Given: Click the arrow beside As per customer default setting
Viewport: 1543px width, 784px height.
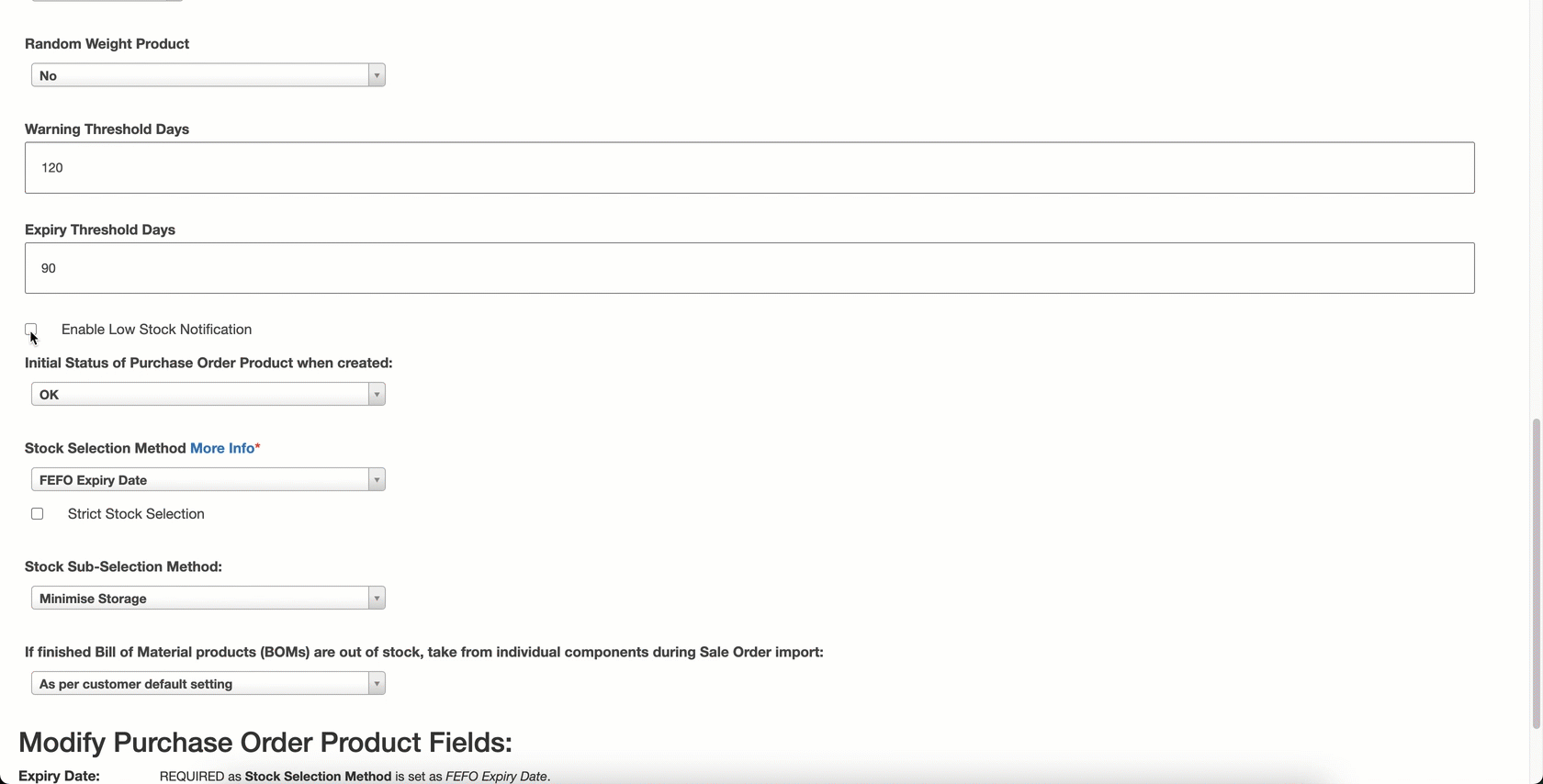Looking at the screenshot, I should click(x=377, y=683).
